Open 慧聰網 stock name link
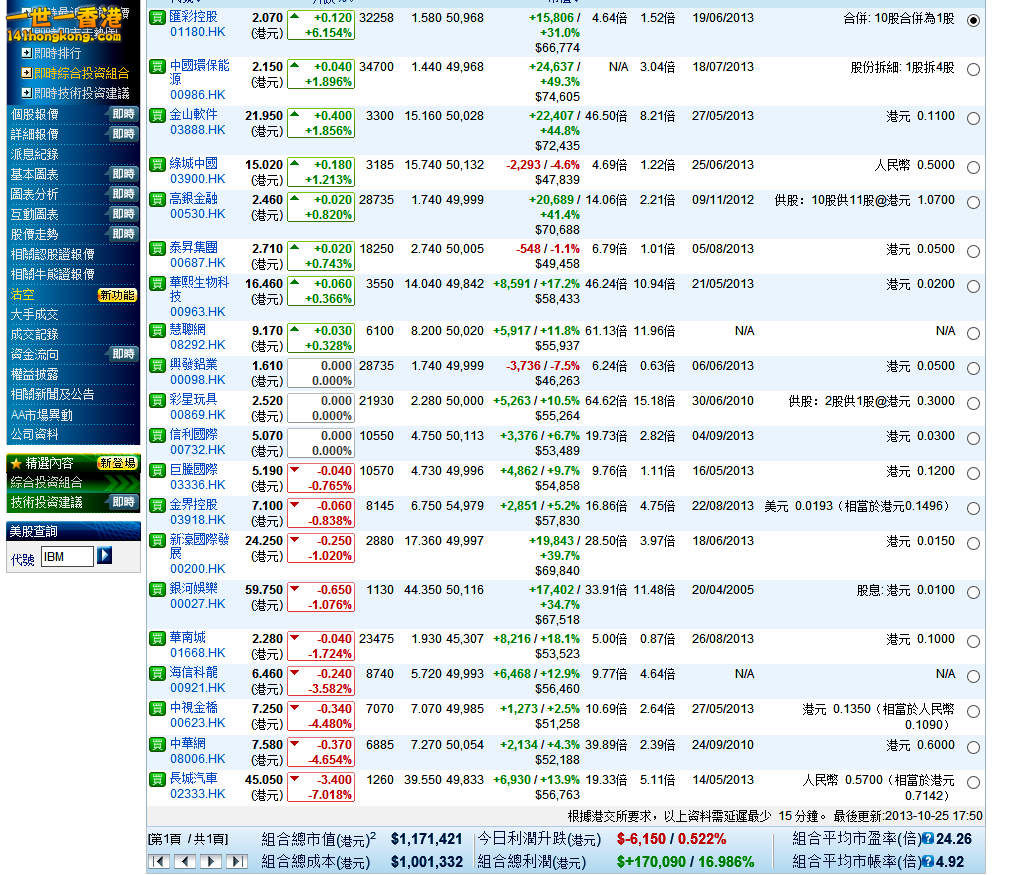 tap(188, 329)
